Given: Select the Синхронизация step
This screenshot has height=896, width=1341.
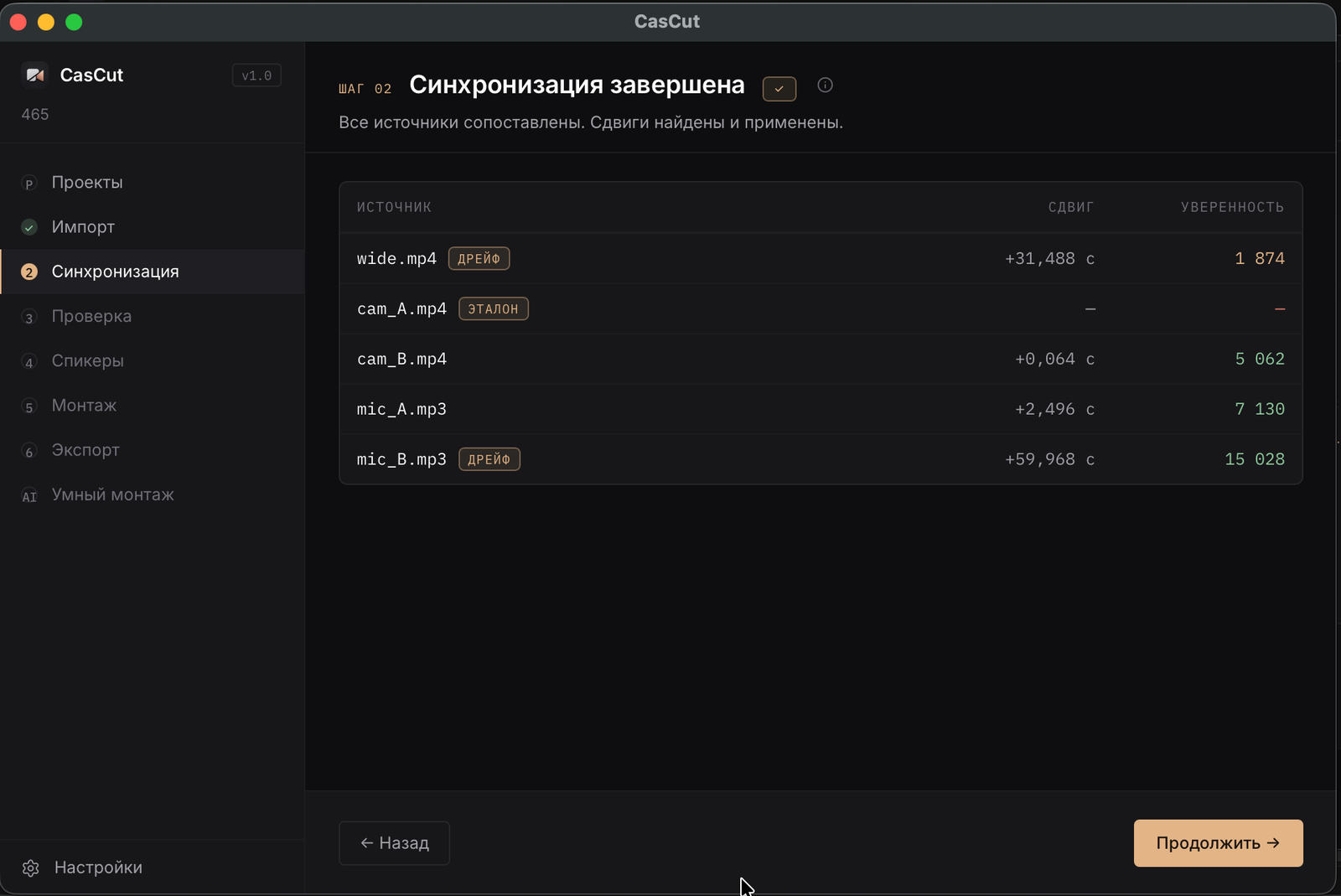Looking at the screenshot, I should 152,272.
